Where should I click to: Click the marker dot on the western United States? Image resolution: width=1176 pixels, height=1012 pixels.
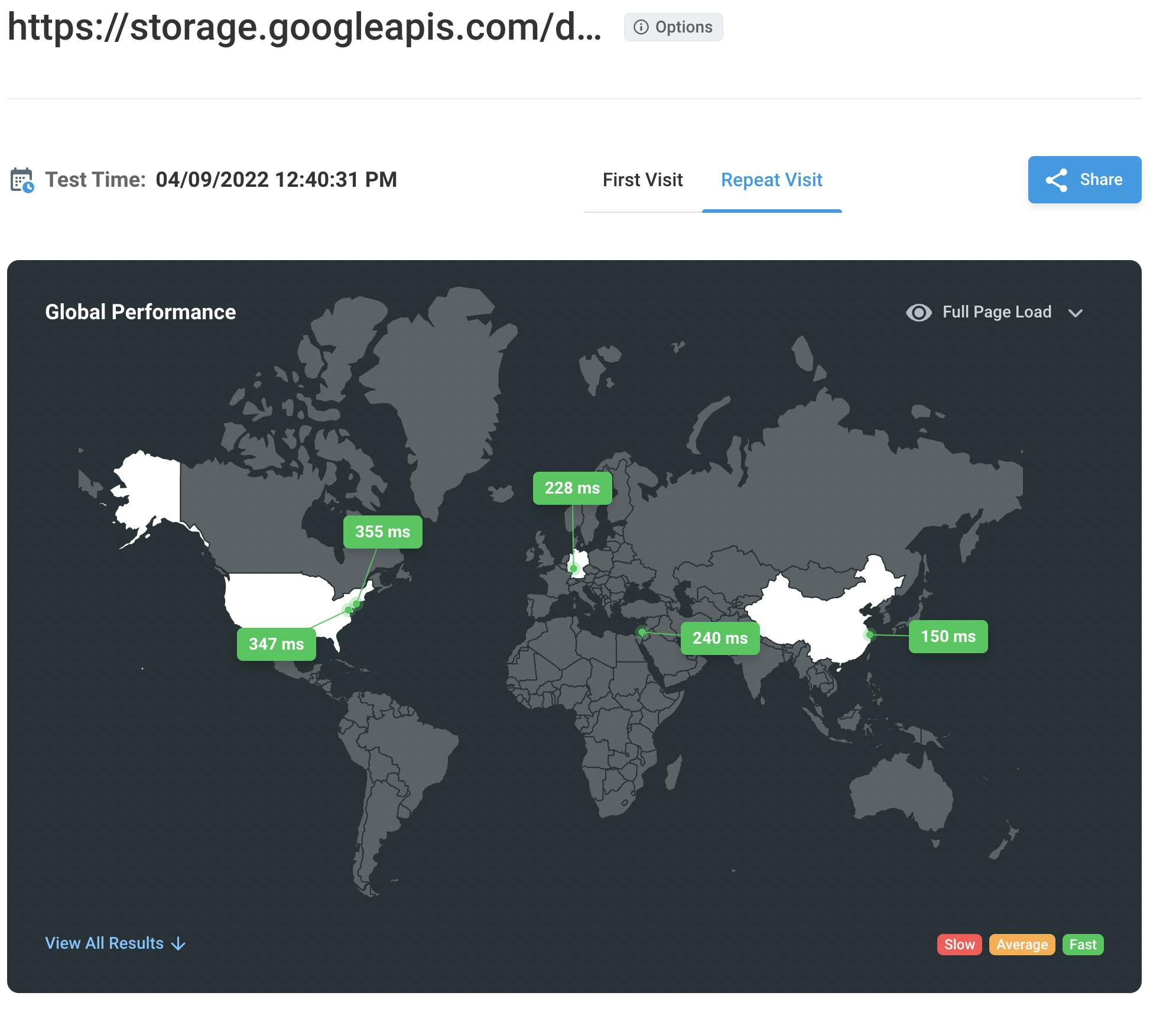click(347, 609)
